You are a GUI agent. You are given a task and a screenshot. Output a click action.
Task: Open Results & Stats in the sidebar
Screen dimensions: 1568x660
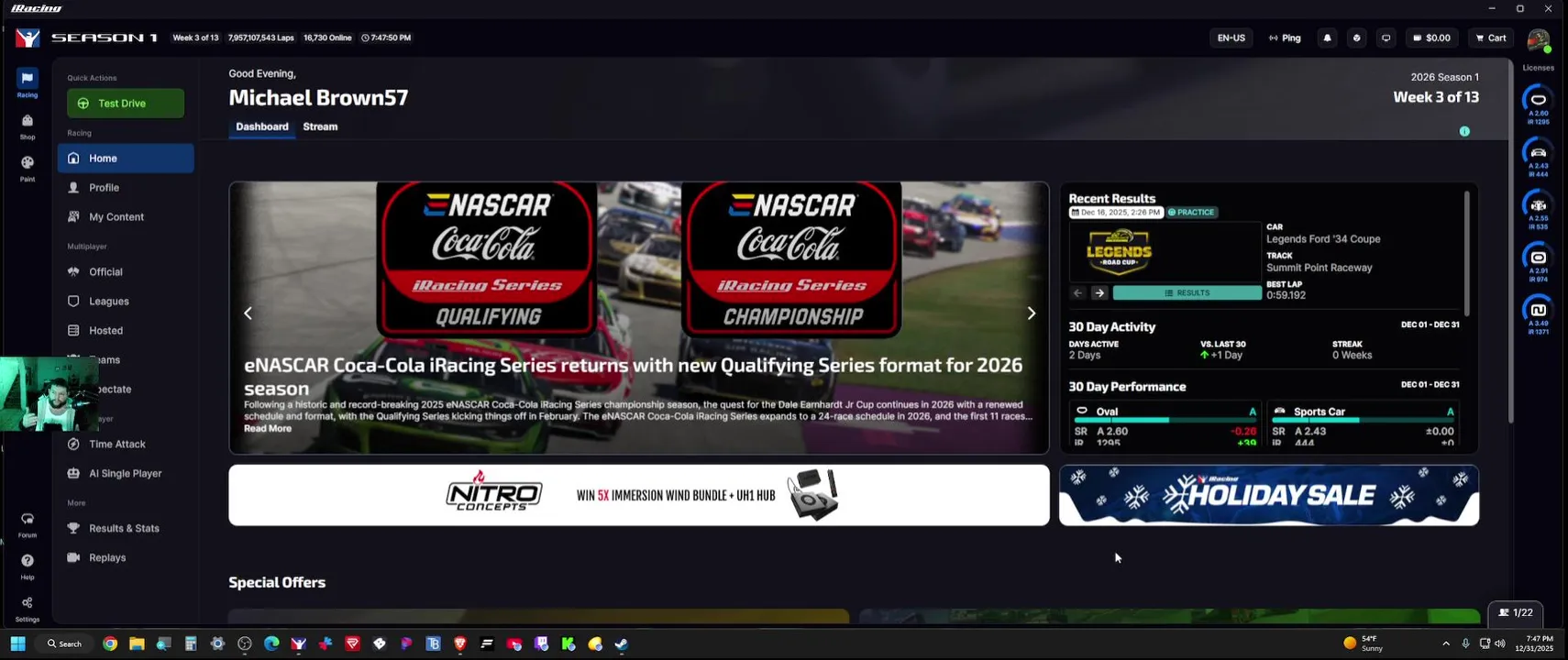(x=126, y=529)
